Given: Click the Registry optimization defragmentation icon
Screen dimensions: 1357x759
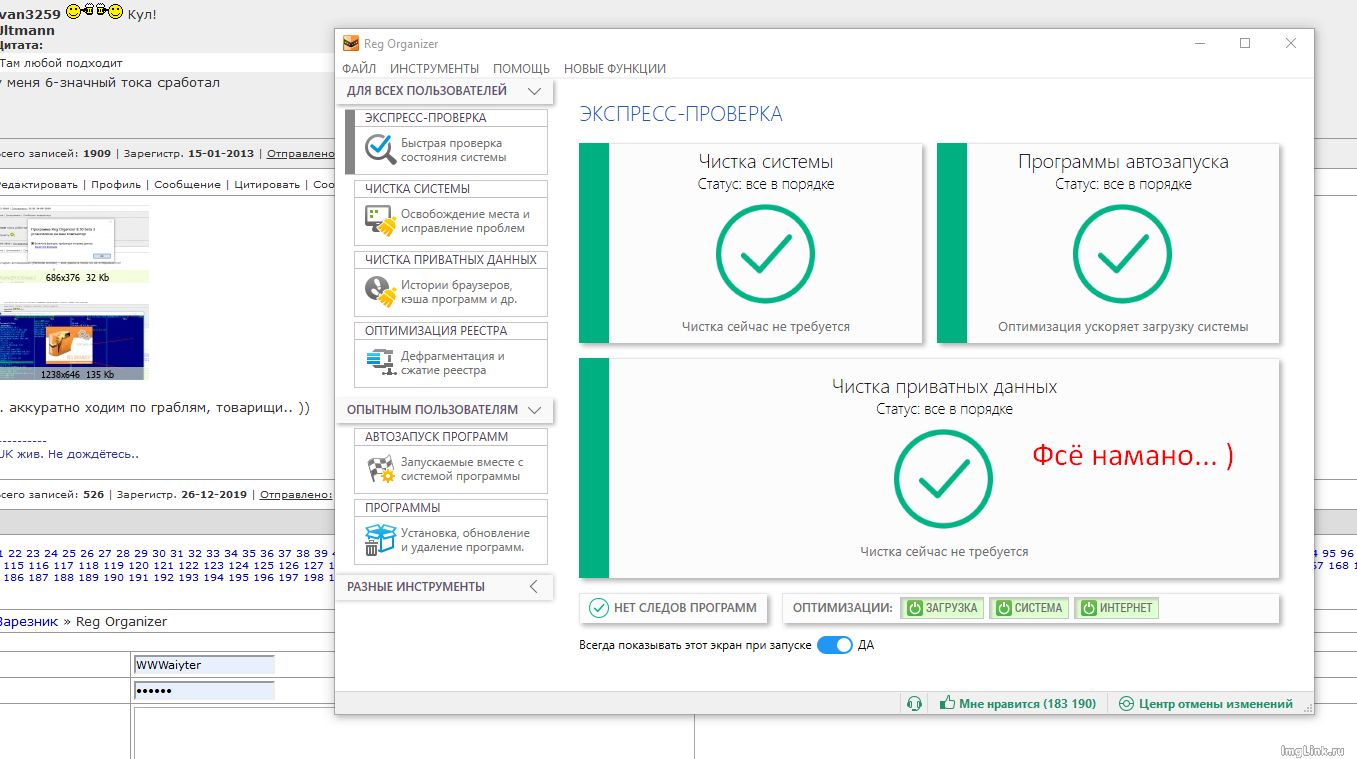Looking at the screenshot, I should click(x=380, y=363).
